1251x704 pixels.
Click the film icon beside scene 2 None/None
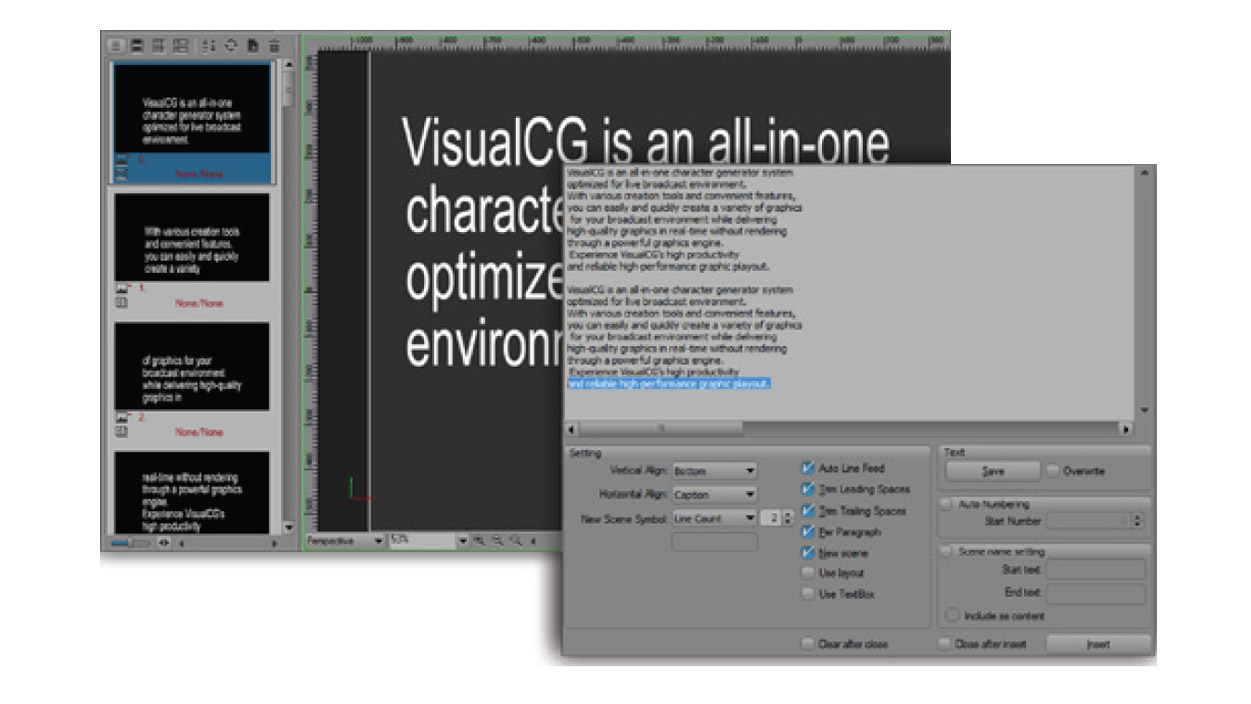pos(123,431)
